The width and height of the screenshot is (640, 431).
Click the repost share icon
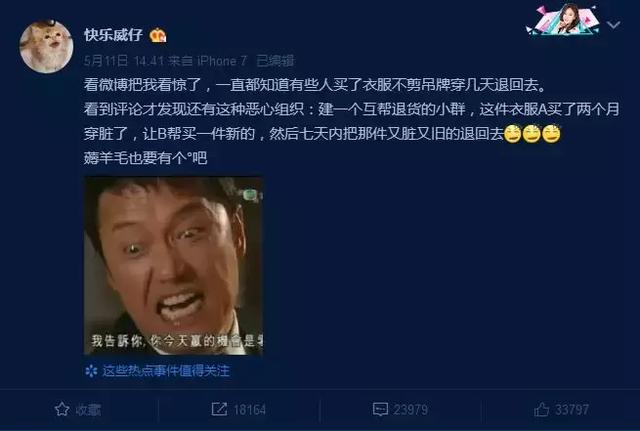pos(219,409)
